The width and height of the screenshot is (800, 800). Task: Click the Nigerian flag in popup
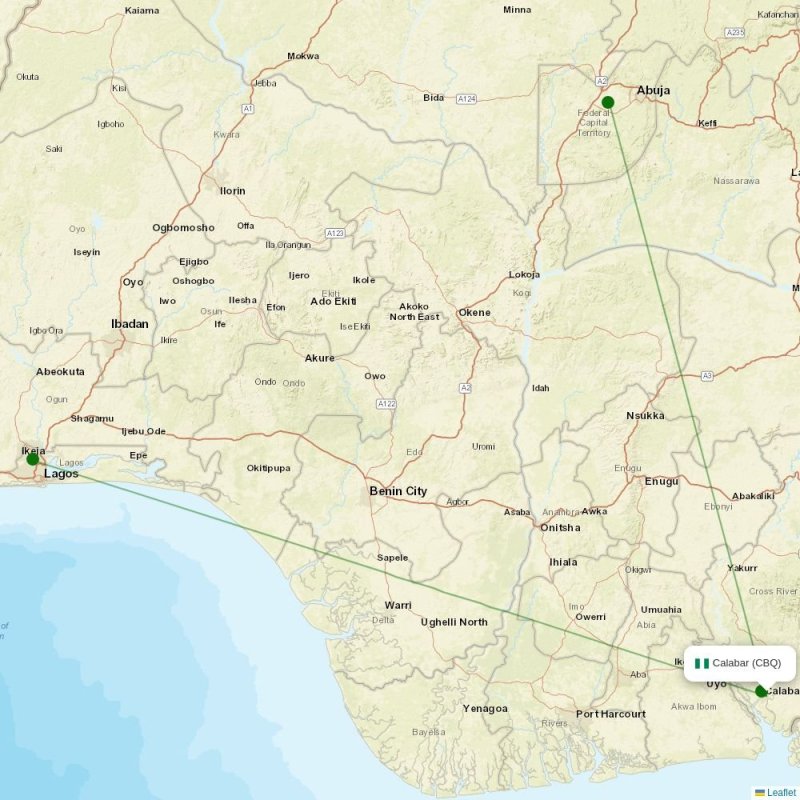tap(702, 663)
